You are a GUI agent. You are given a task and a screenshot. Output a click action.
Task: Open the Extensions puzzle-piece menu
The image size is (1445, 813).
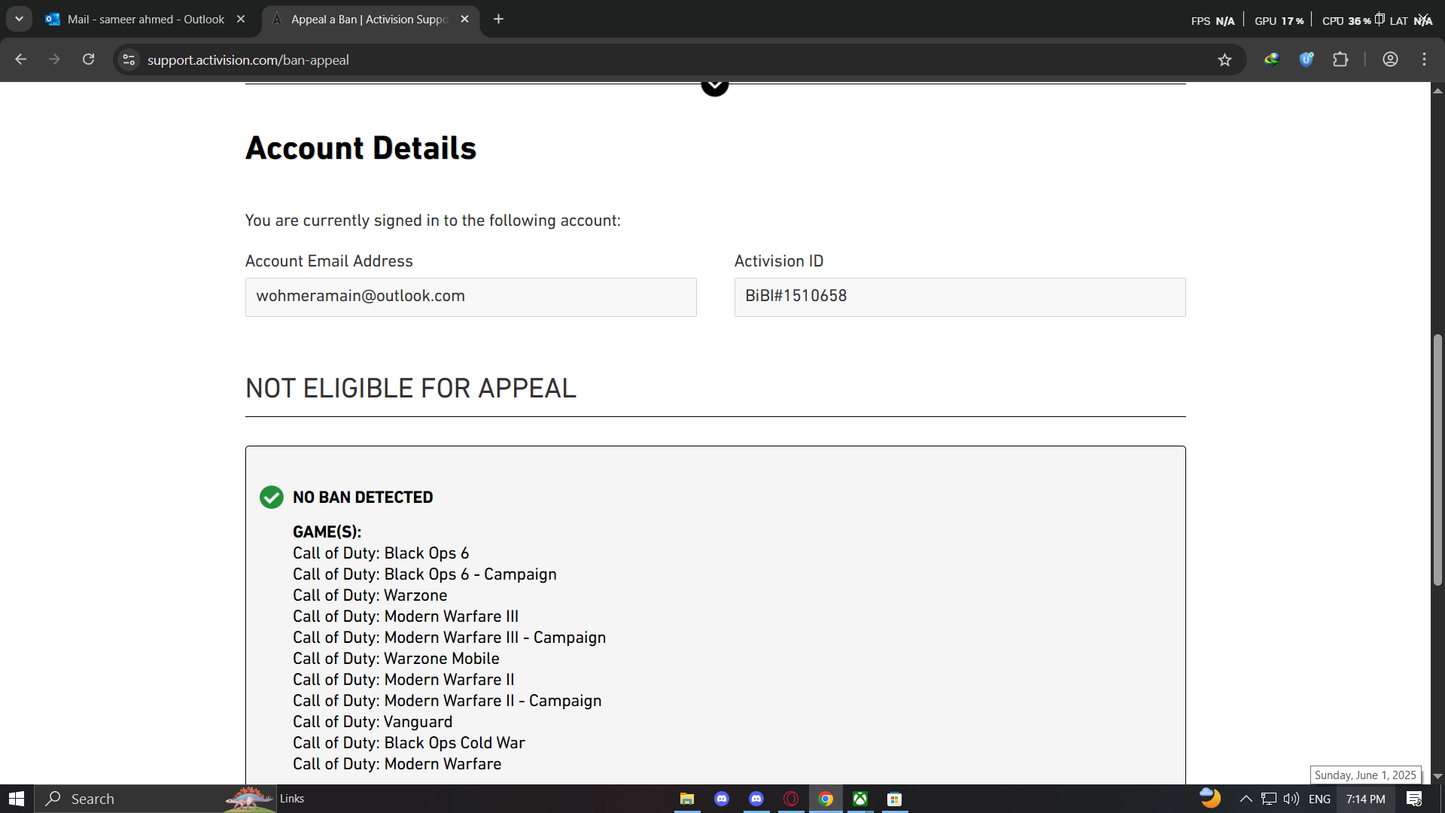point(1341,60)
